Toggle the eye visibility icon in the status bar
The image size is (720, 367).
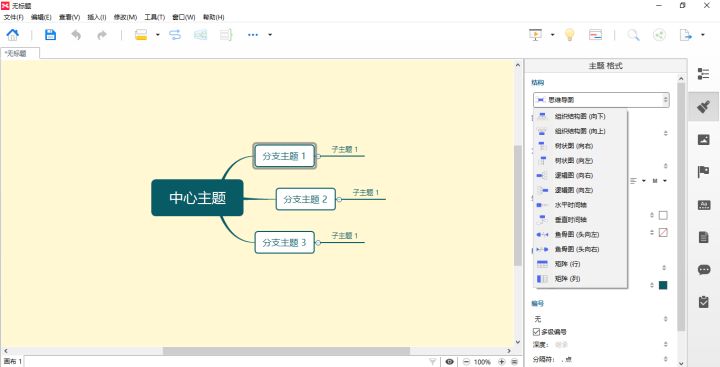pos(450,362)
